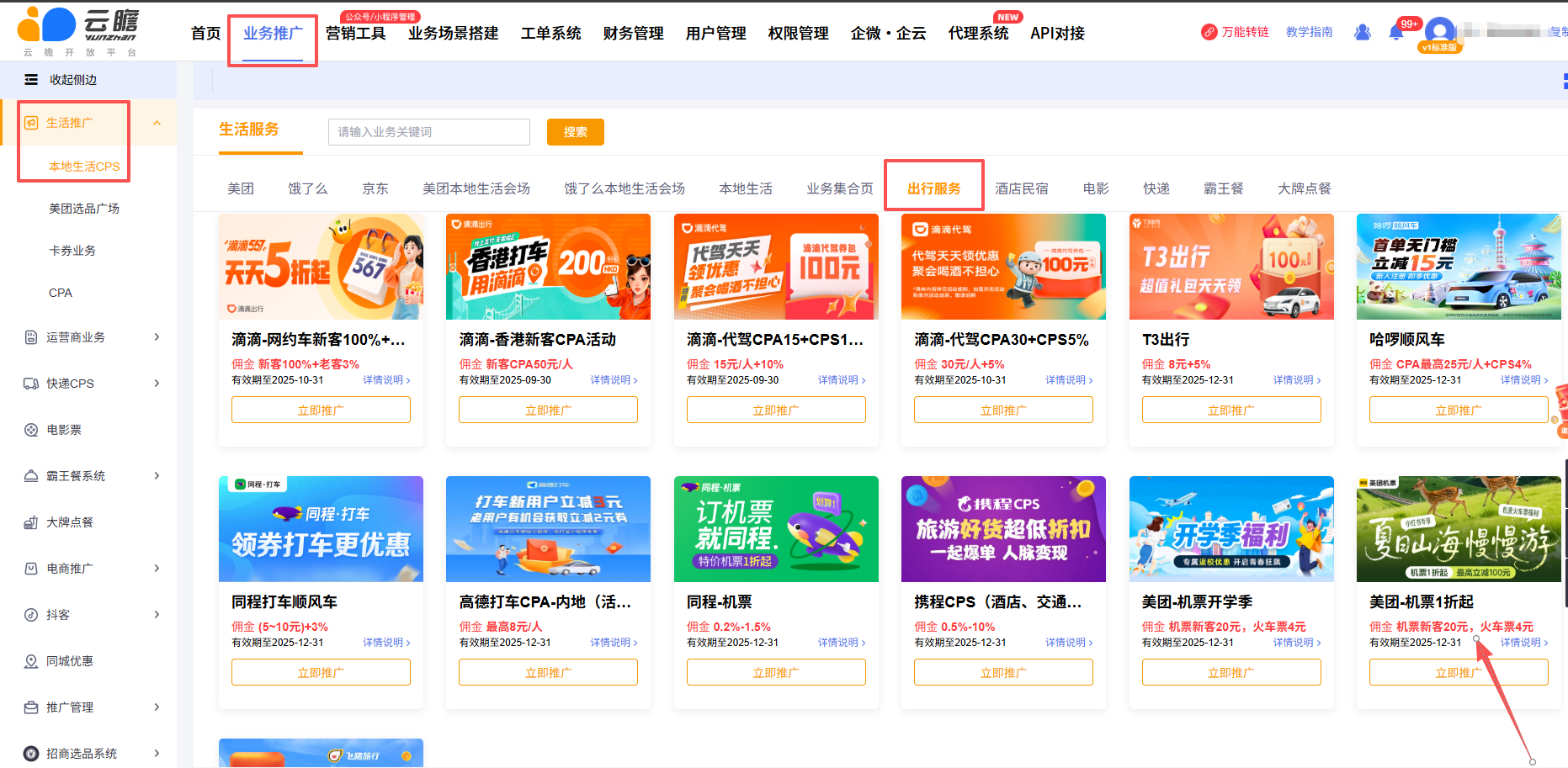Click the 滴滴-代驾CPA30+CPS5% card title
Image resolution: width=1568 pixels, height=768 pixels.
(x=1002, y=340)
